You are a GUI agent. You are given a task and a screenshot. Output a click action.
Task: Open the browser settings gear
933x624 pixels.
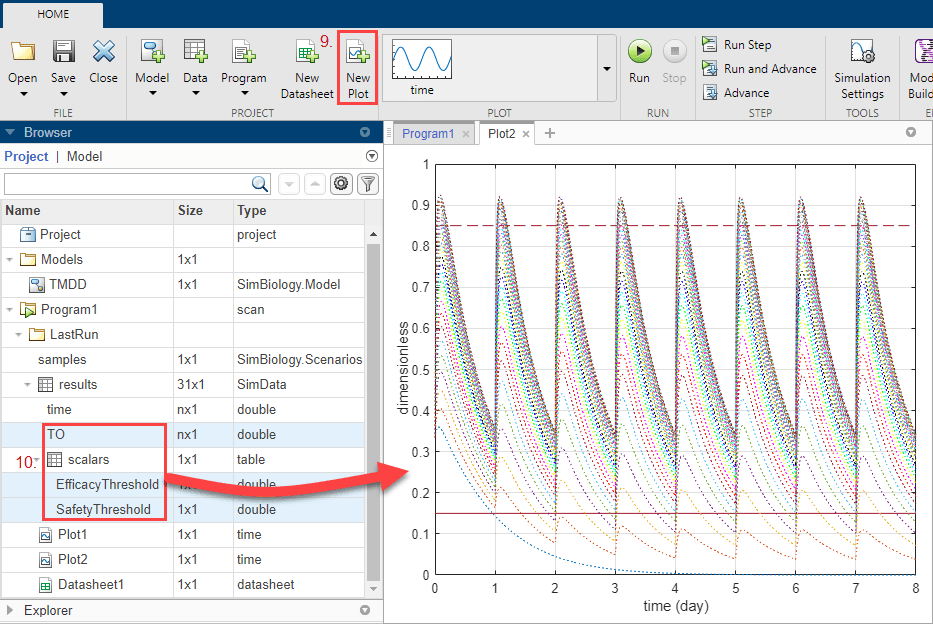342,183
